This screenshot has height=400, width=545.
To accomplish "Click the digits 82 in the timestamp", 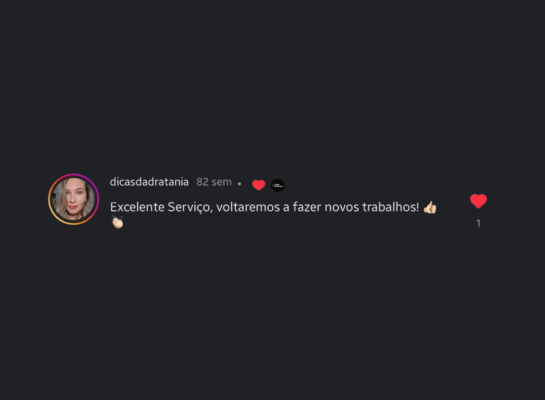I will click(x=202, y=182).
